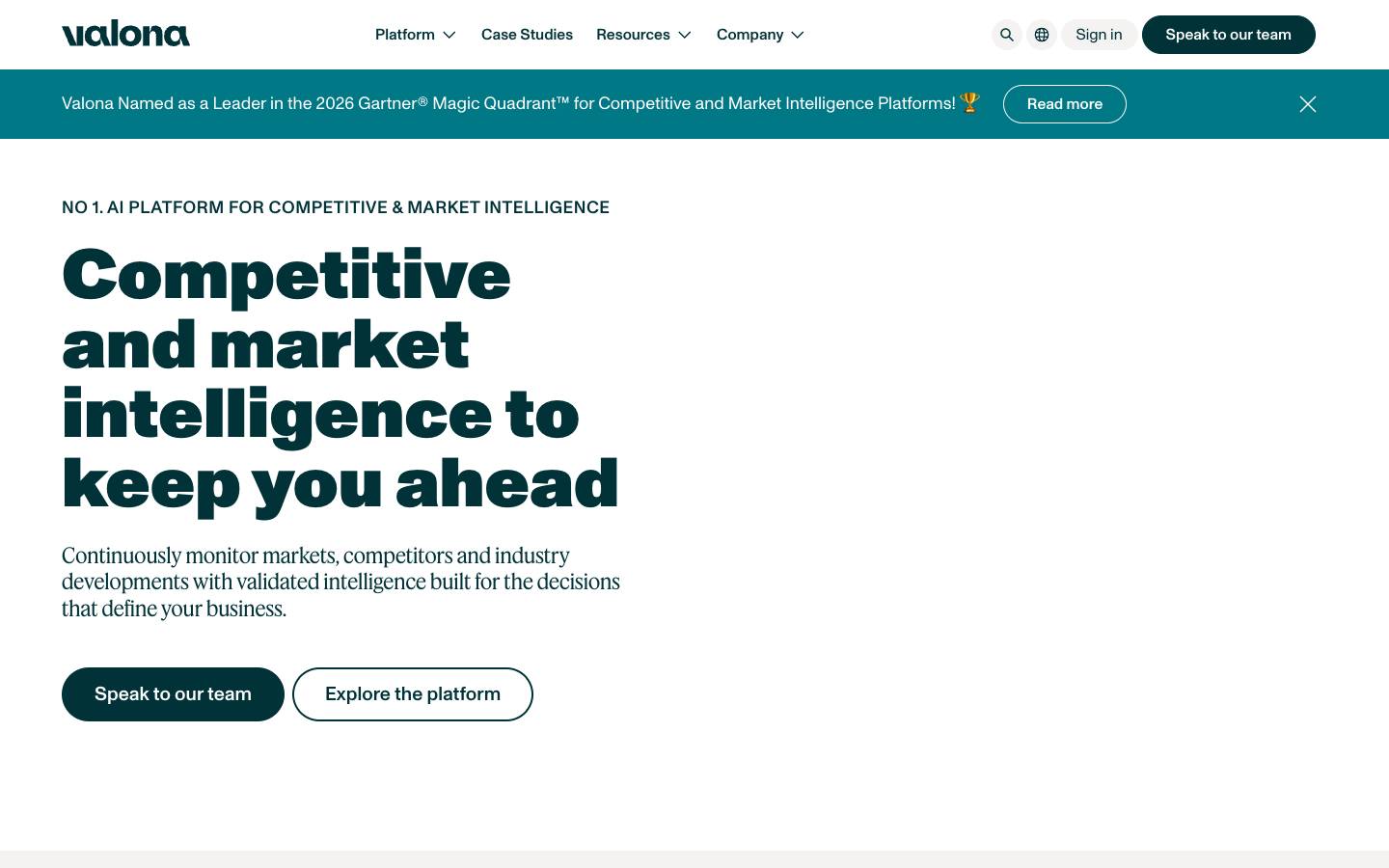1389x868 pixels.
Task: Expand the Platform menu chevron
Action: point(449,35)
